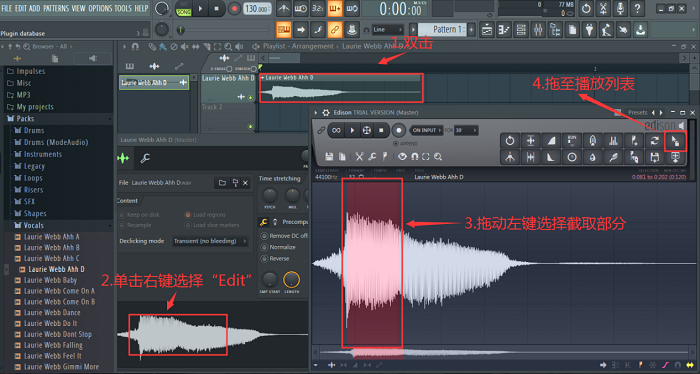The image size is (700, 374).
Task: Click the red Record button
Action: (233, 8)
